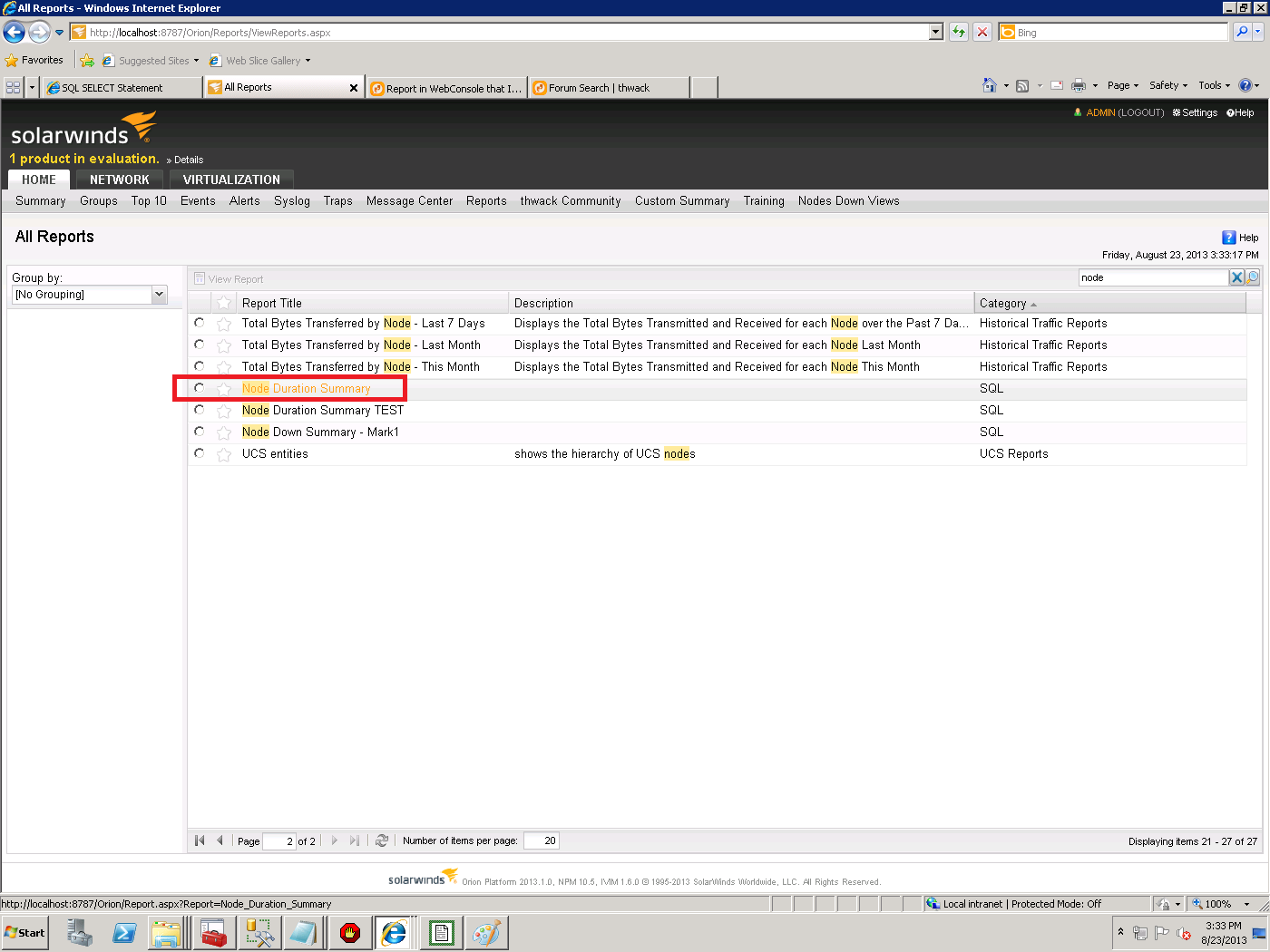The height and width of the screenshot is (952, 1270).
Task: Stop page loading with red X icon
Action: 982,33
